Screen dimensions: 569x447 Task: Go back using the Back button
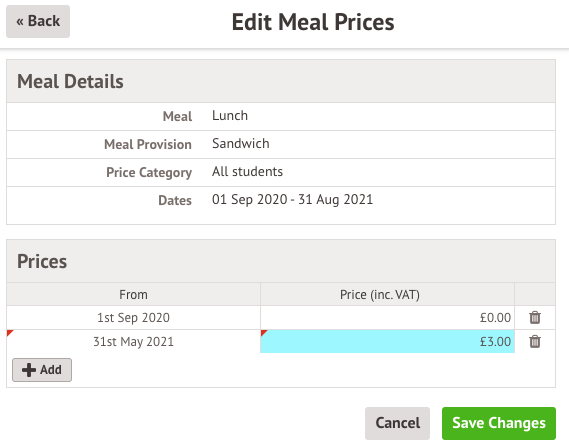click(38, 21)
